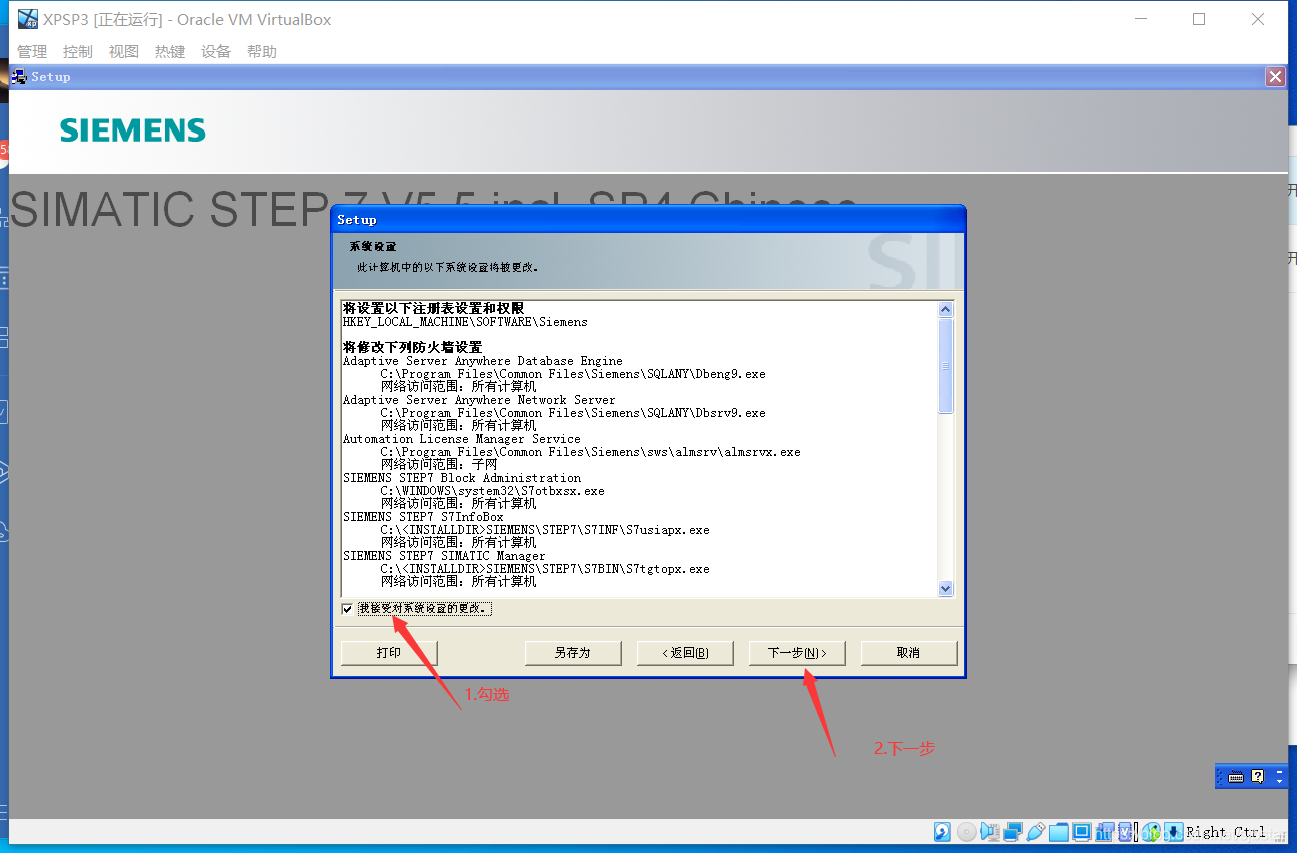
Task: Click the S7usiapx.exe path line
Action: point(545,530)
